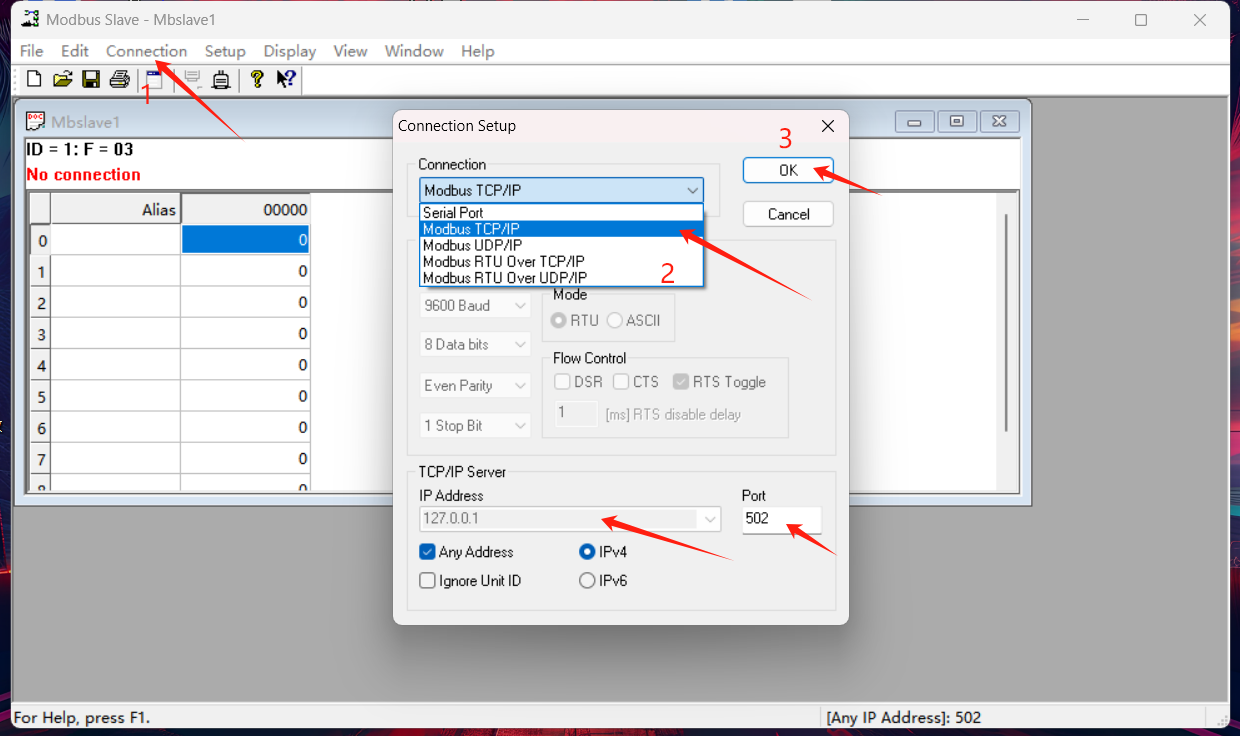1240x736 pixels.
Task: Click the Open folder toolbar icon
Action: click(62, 79)
